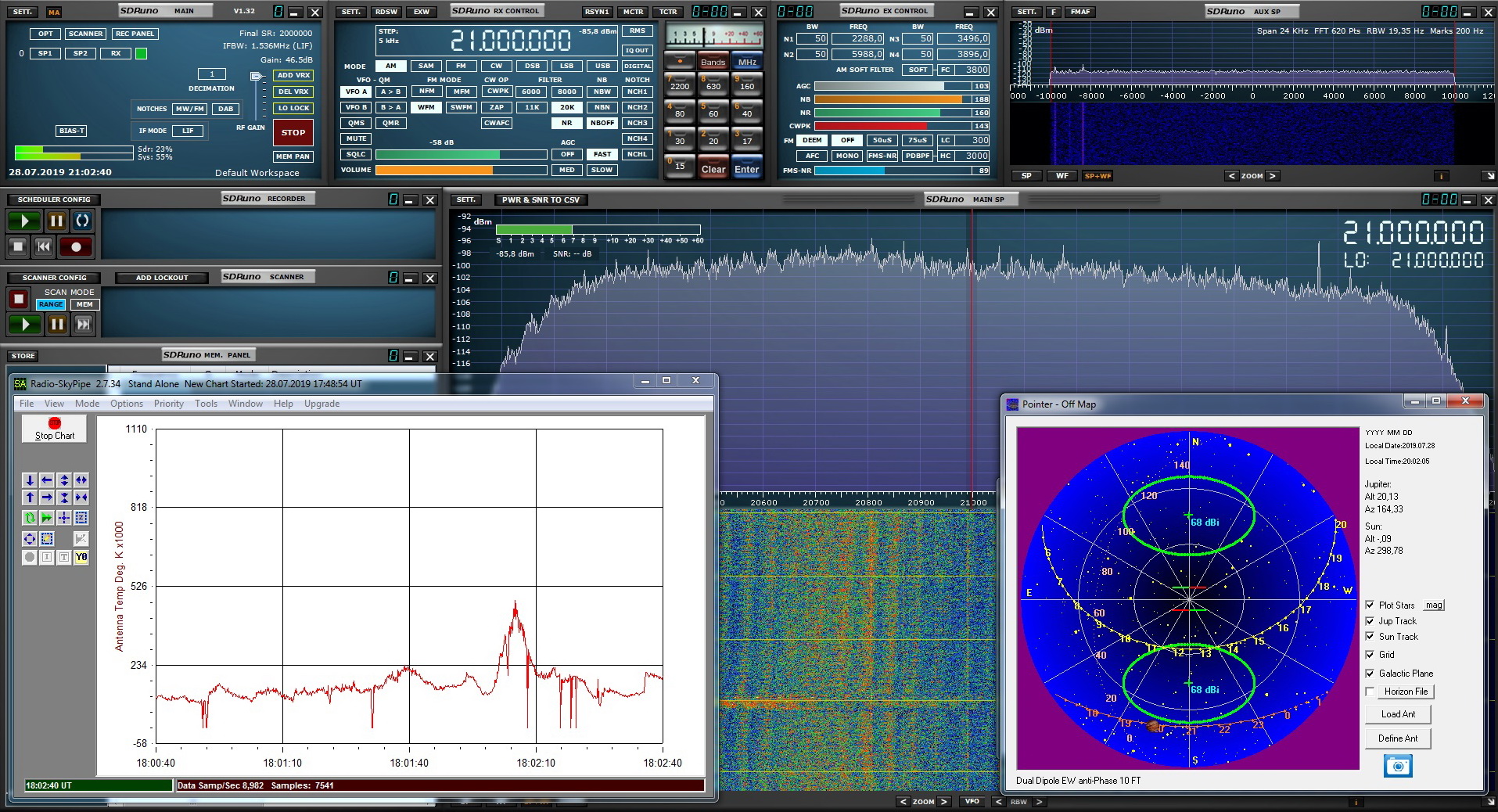Image resolution: width=1498 pixels, height=812 pixels.
Task: Toggle loop playback in the Recorder panel
Action: pyautogui.click(x=83, y=221)
